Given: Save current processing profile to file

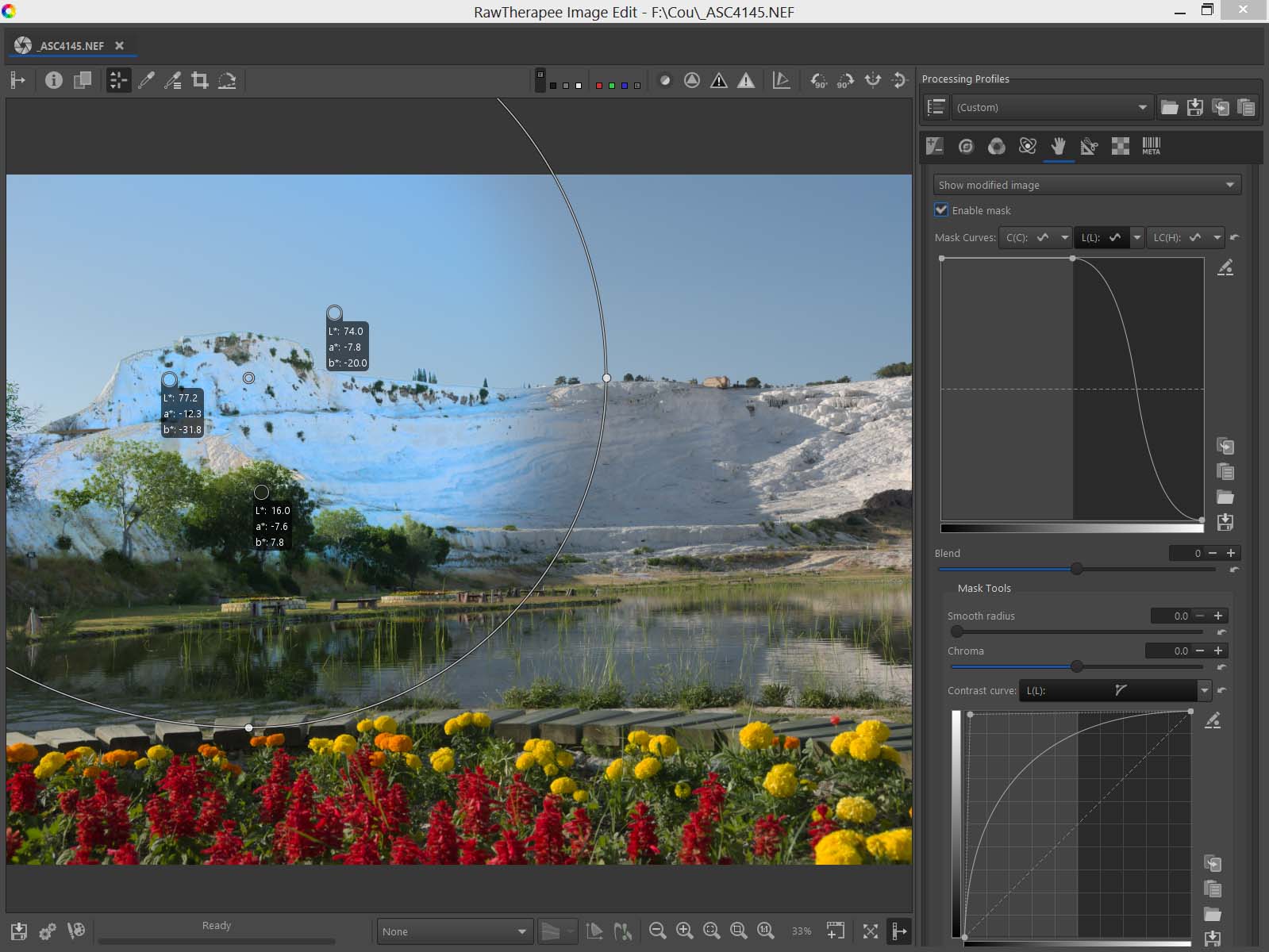Looking at the screenshot, I should [x=1194, y=107].
